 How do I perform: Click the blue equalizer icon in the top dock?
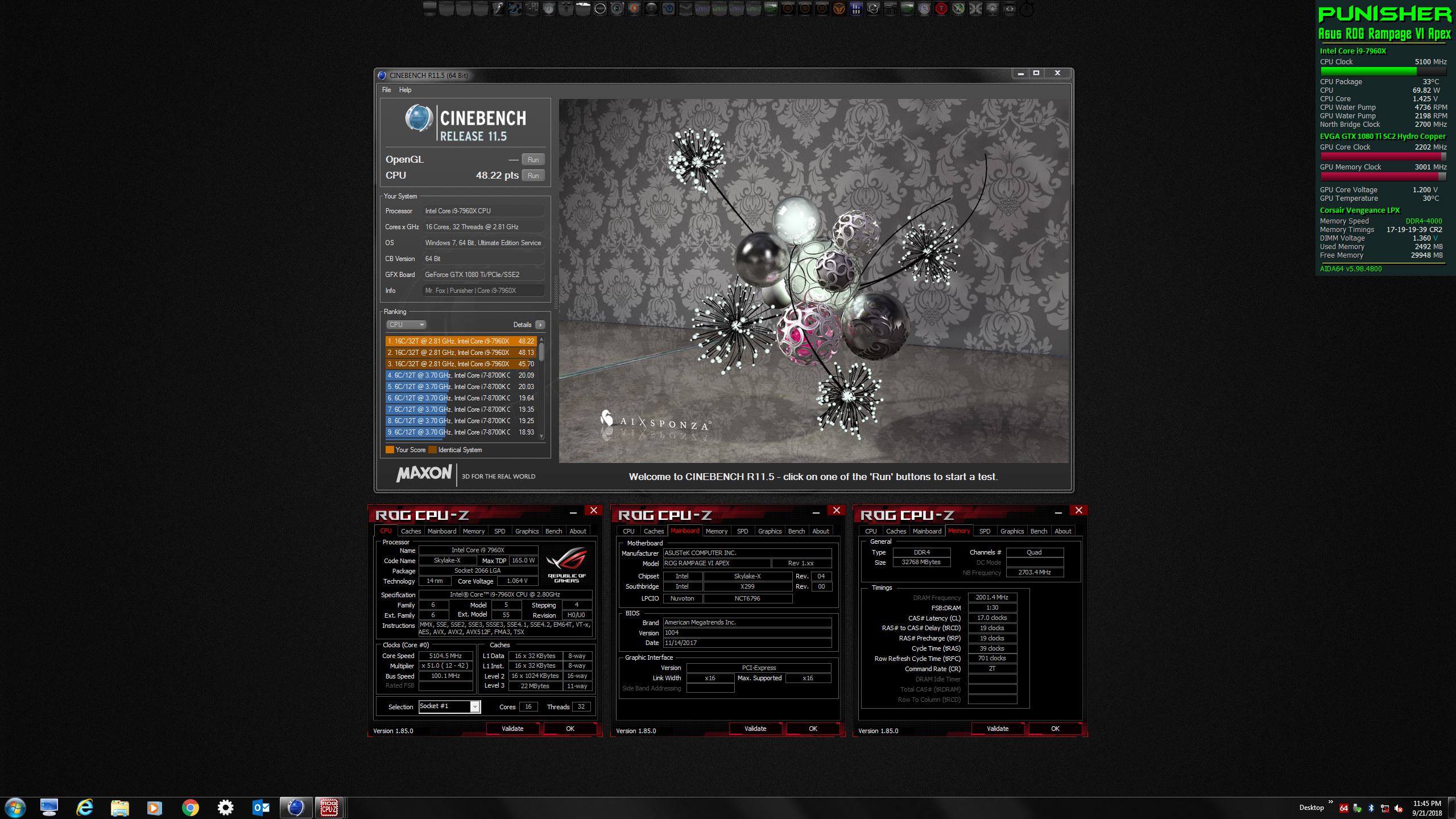click(x=857, y=9)
